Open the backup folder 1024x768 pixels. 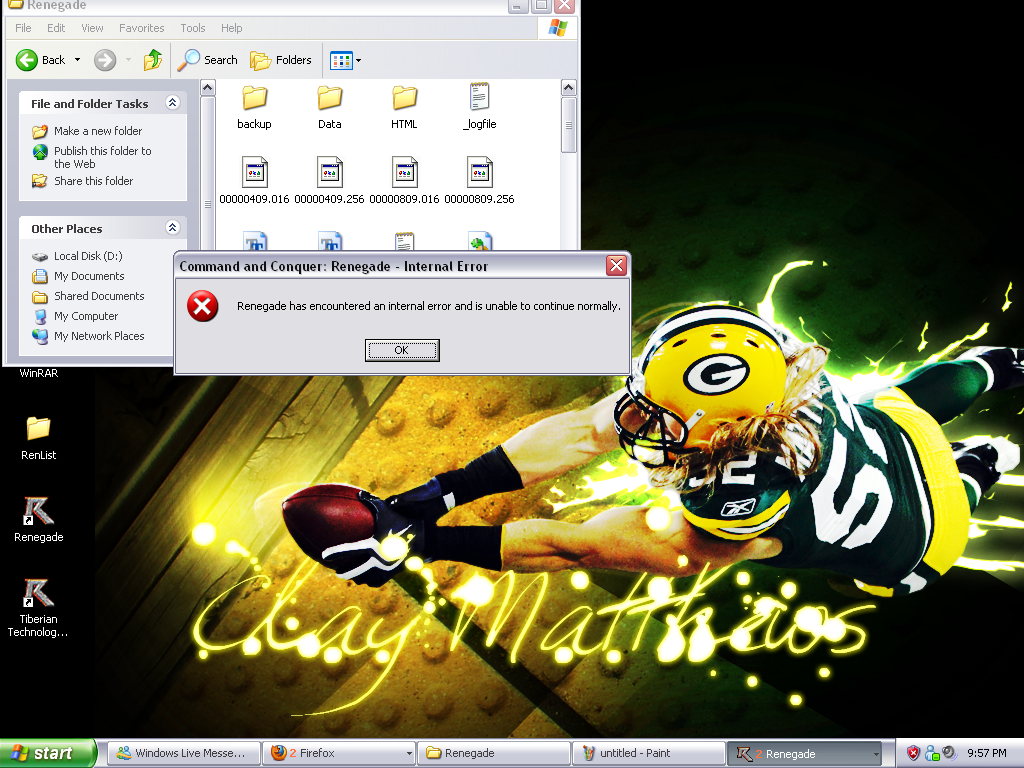click(x=254, y=99)
